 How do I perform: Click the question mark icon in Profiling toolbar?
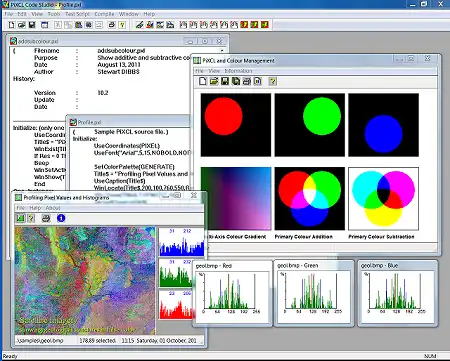click(31, 218)
